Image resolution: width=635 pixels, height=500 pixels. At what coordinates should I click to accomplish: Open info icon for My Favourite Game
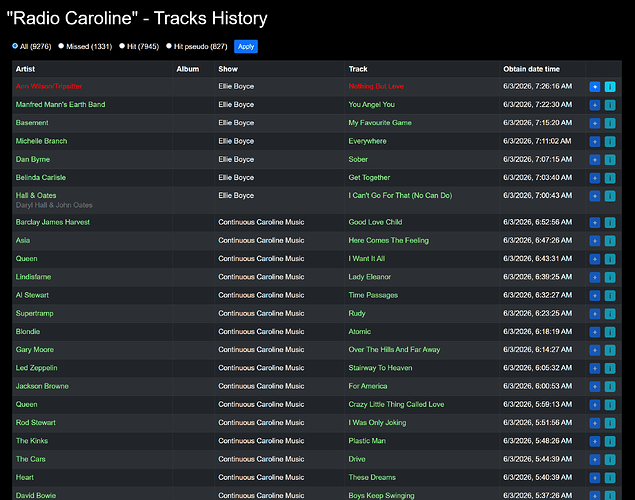pyautogui.click(x=610, y=123)
